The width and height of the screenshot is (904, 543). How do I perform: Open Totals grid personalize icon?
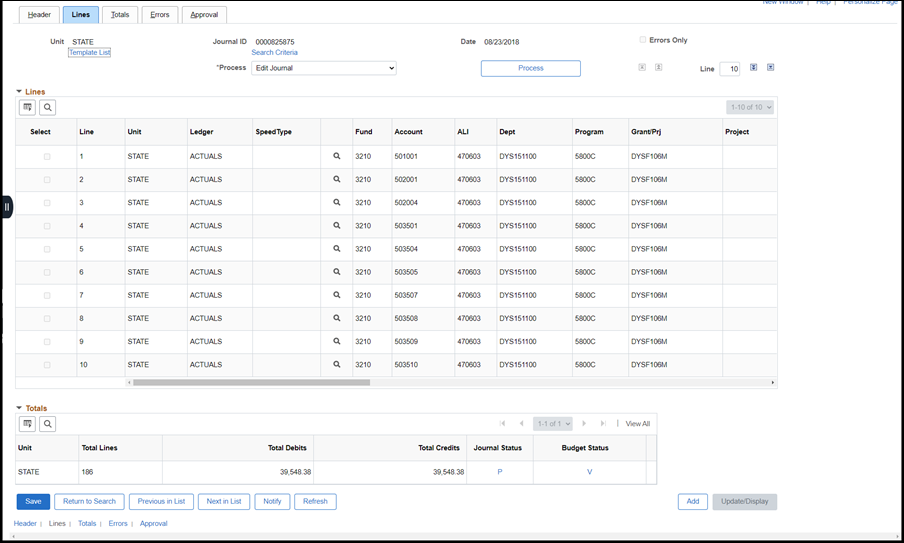click(27, 424)
